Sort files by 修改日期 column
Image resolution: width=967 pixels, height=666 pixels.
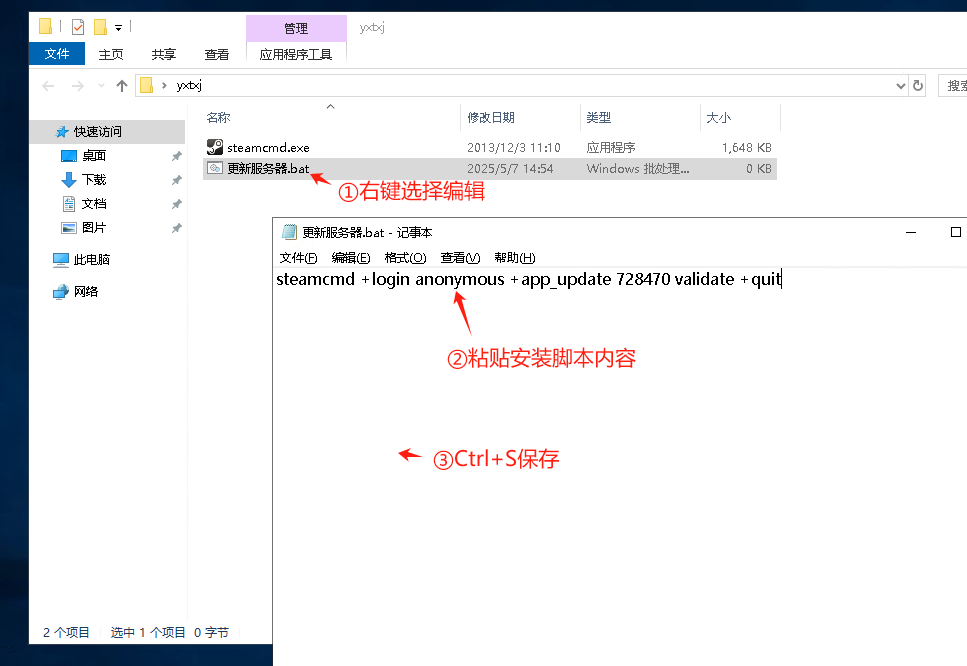(491, 117)
